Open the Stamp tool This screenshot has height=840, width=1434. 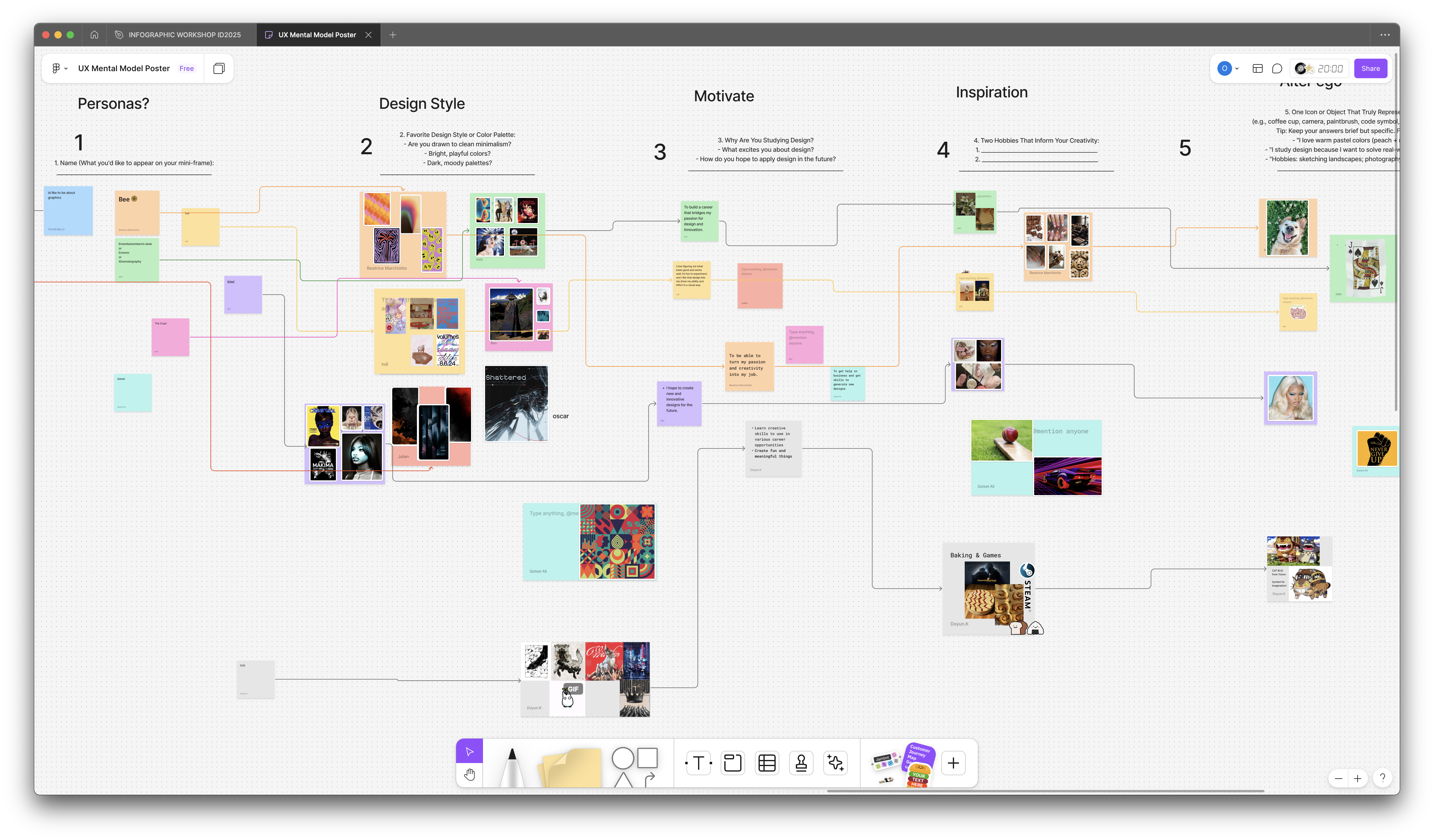coord(801,763)
